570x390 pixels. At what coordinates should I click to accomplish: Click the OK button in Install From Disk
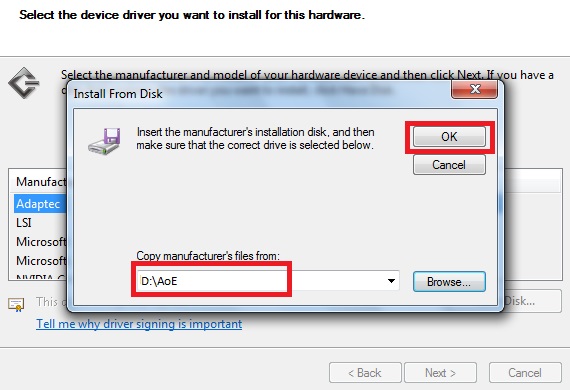[x=449, y=137]
